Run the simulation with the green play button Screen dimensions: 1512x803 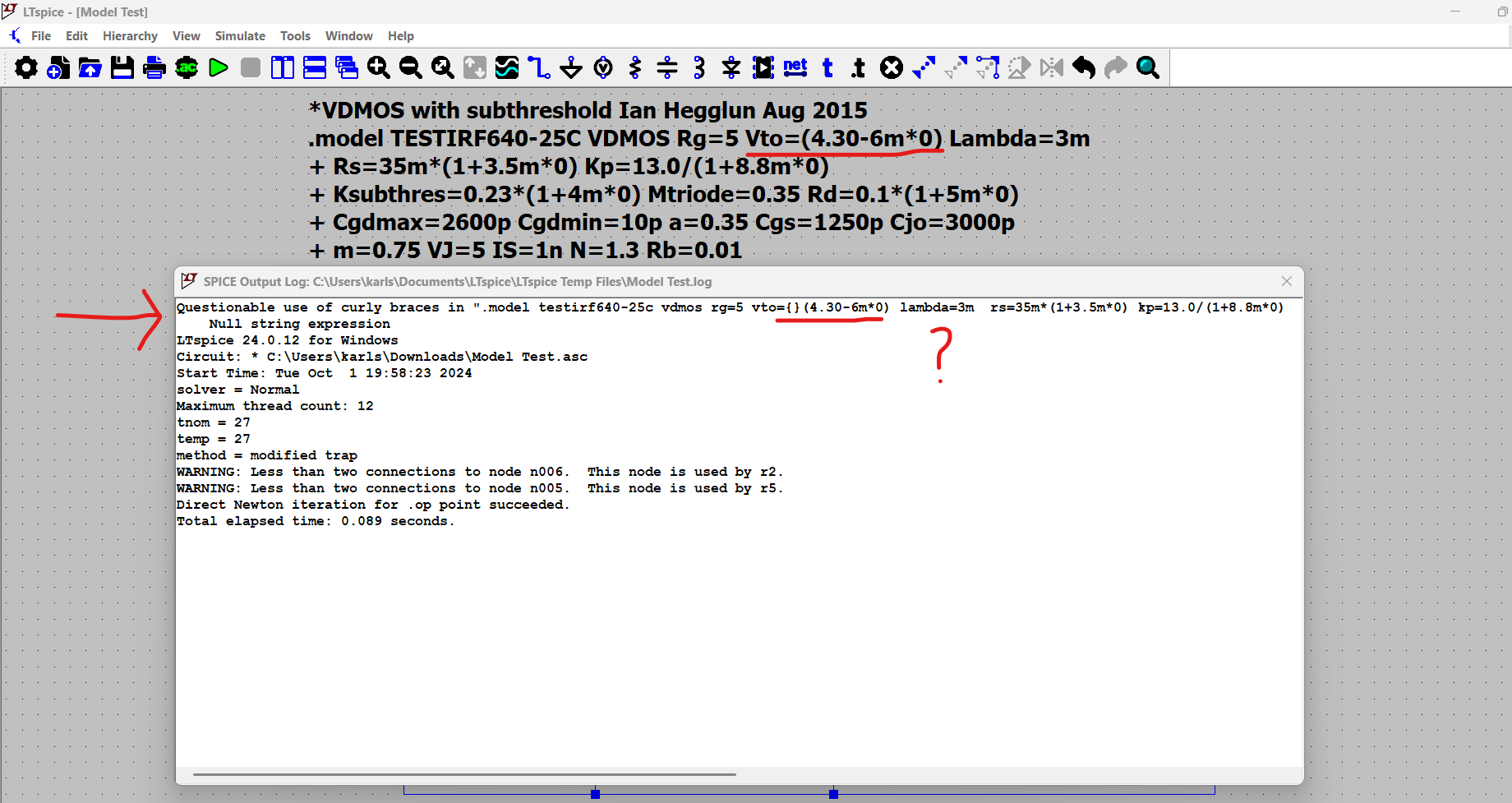[219, 67]
